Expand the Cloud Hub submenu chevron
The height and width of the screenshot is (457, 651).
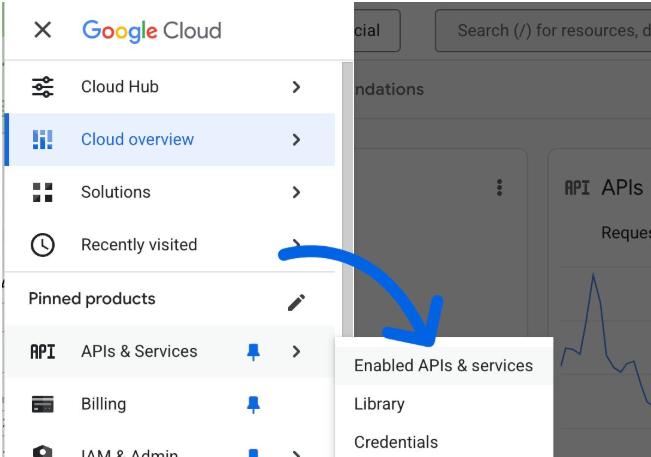296,87
